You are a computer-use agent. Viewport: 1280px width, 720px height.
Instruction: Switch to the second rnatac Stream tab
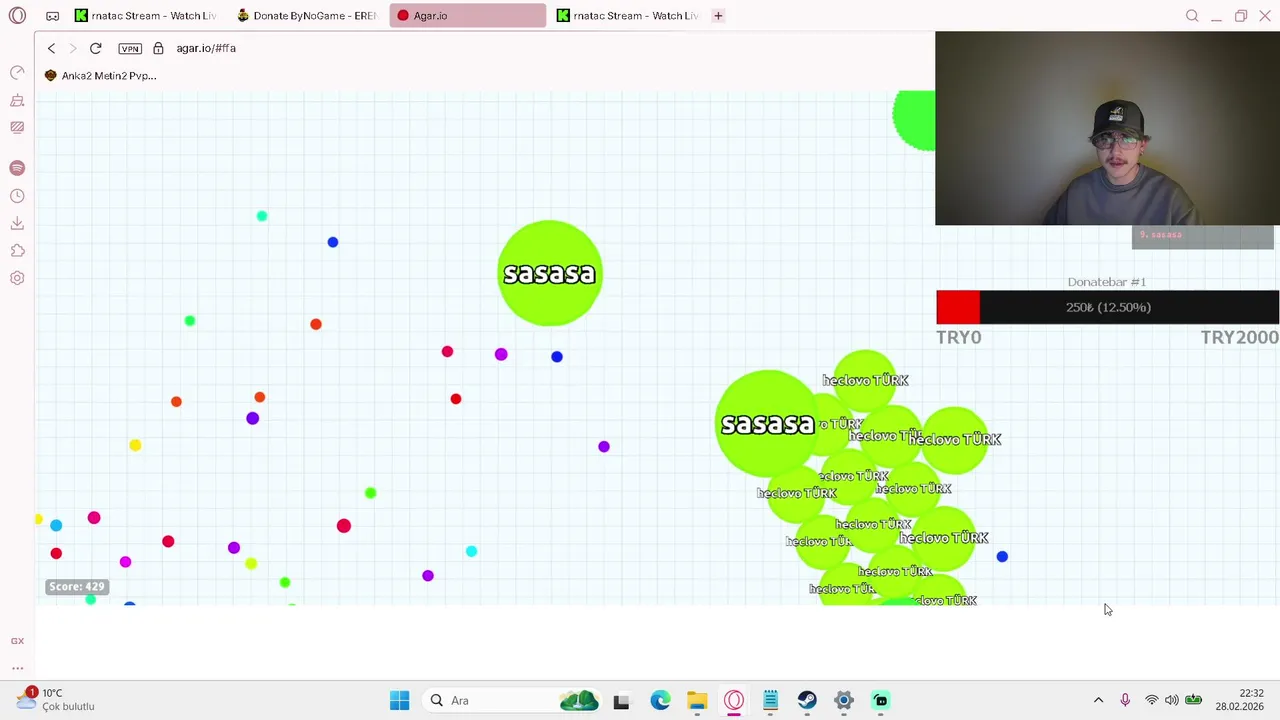pos(628,16)
